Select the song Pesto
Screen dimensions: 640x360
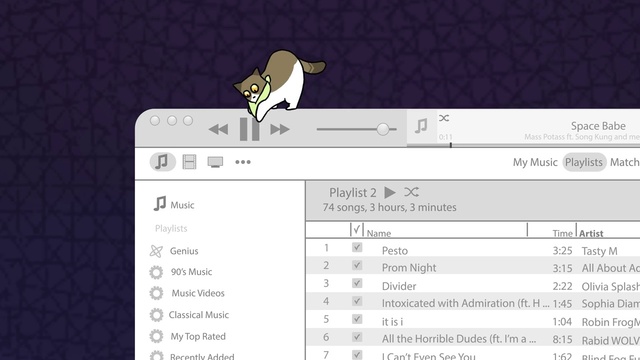[x=395, y=251]
